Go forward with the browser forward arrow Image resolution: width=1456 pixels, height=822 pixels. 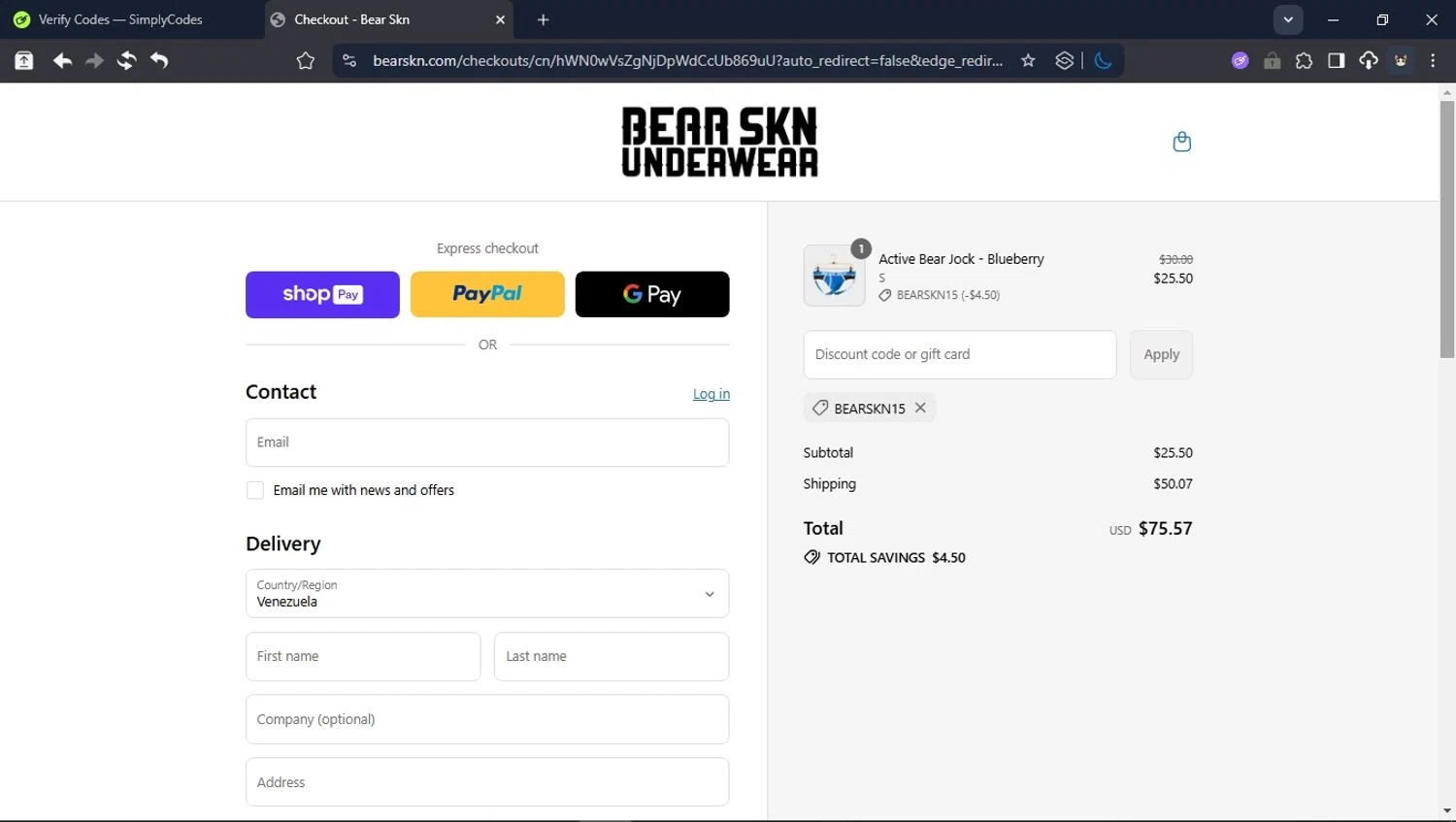click(x=94, y=60)
